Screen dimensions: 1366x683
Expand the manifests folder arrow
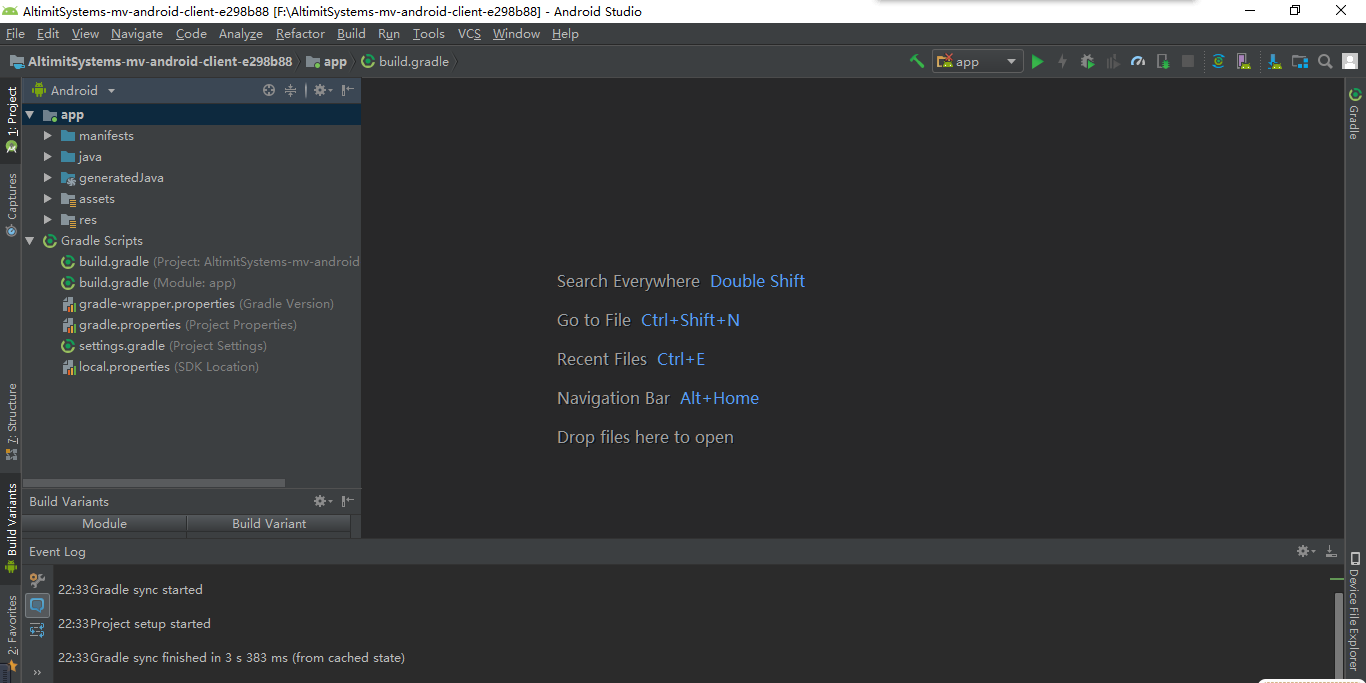tap(48, 135)
